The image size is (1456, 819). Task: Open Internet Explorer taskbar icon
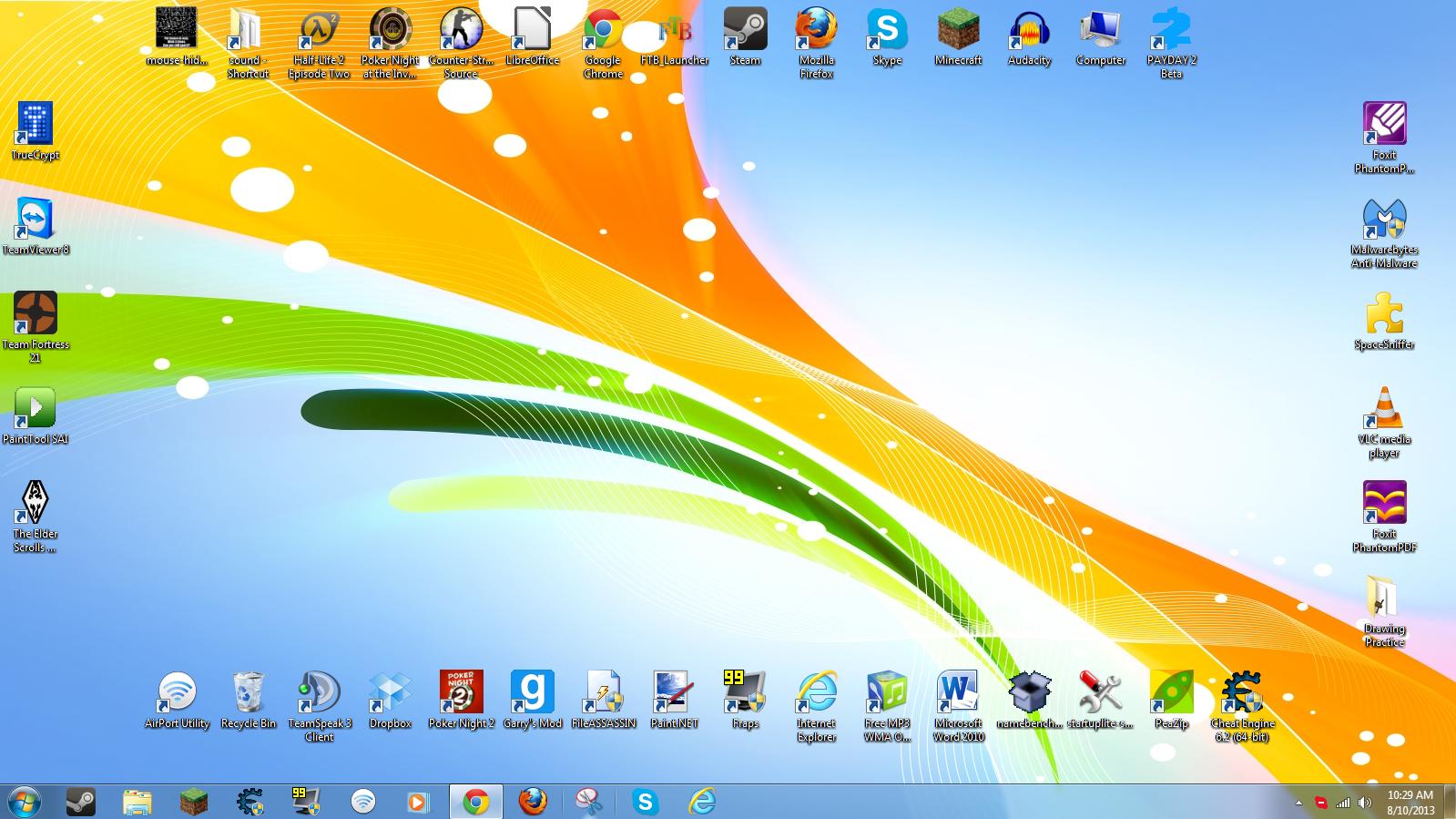(x=702, y=802)
